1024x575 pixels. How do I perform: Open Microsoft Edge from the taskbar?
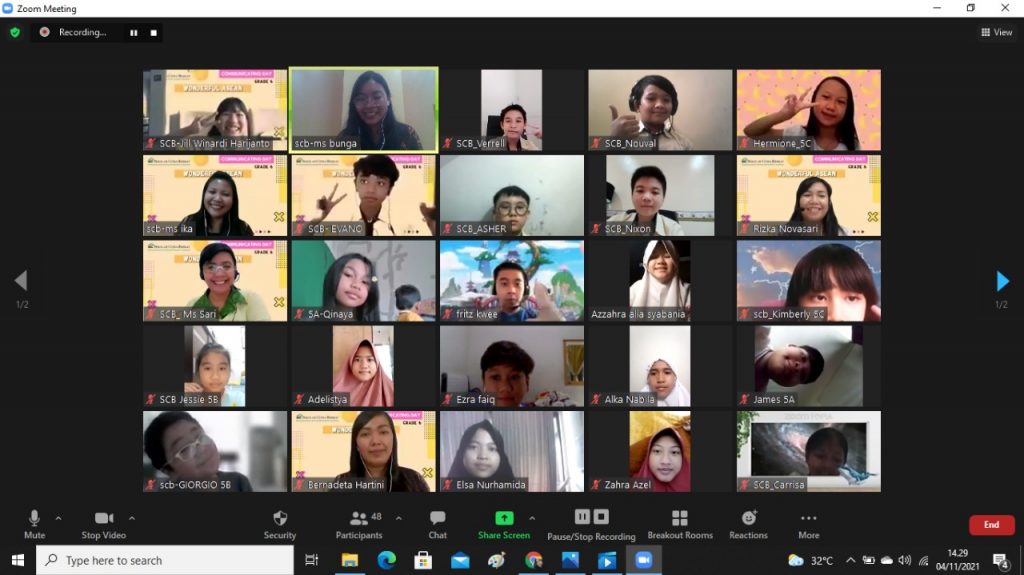pos(387,560)
